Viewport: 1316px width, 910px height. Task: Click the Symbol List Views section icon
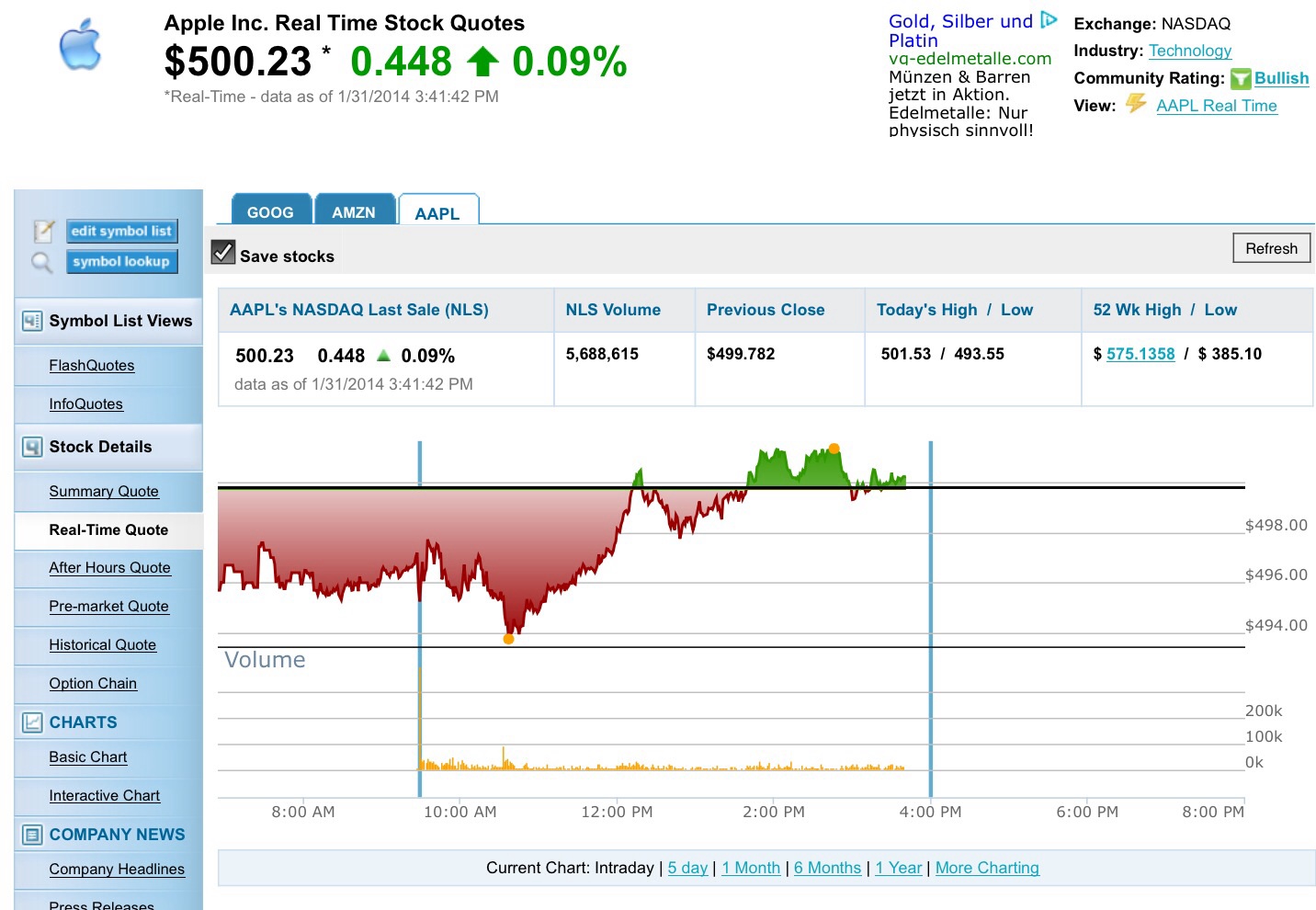[32, 321]
